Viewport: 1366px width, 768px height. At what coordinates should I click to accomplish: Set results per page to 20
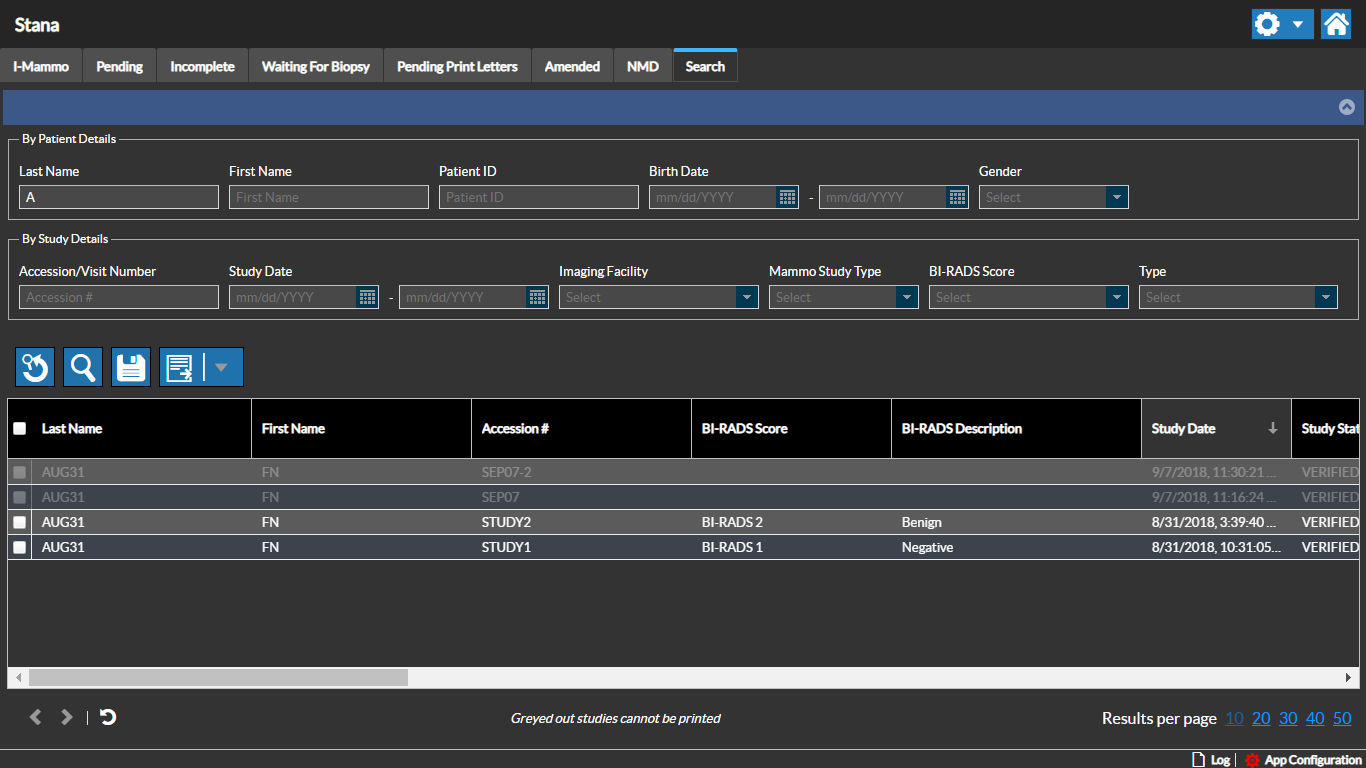point(1261,718)
